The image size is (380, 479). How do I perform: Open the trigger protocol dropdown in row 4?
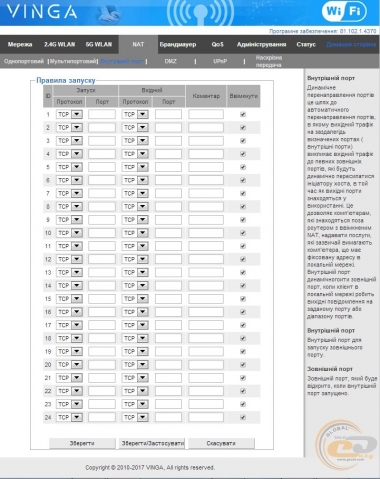69,154
